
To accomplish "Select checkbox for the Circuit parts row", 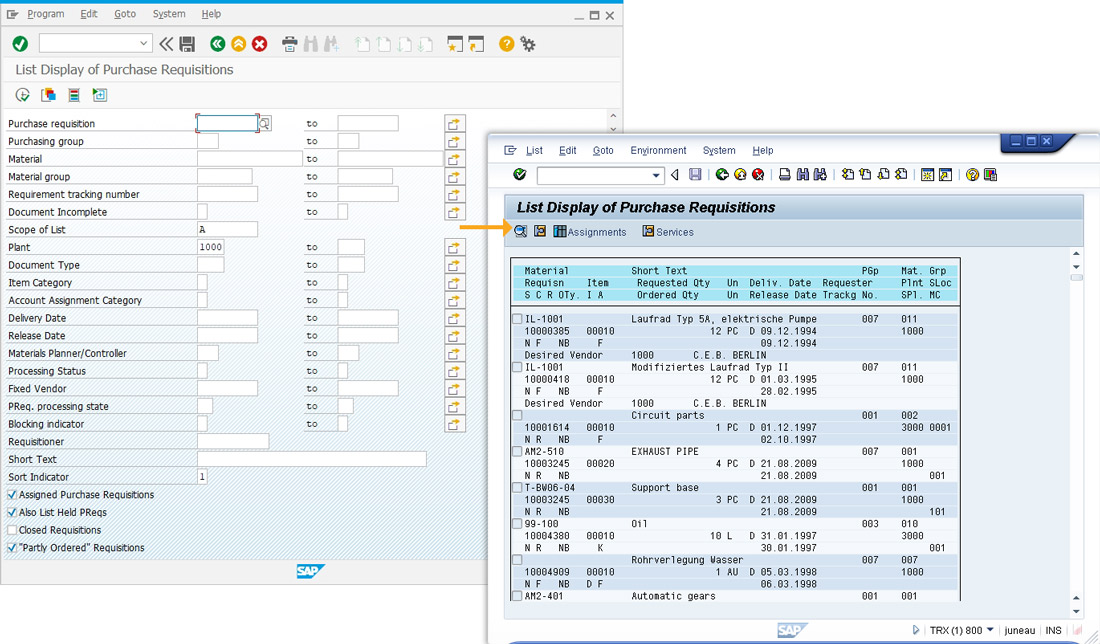I will point(518,415).
